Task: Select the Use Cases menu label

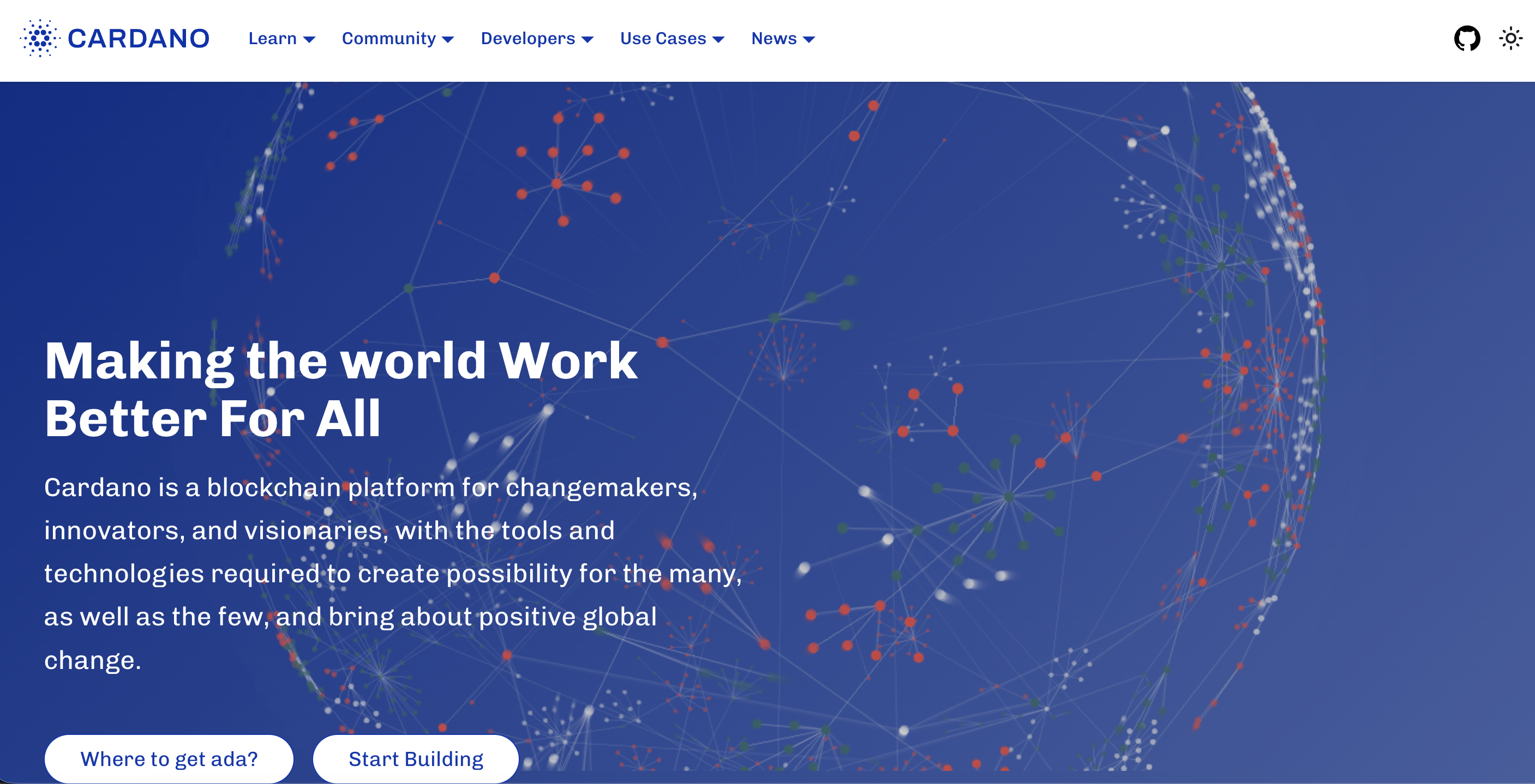Action: [x=663, y=39]
